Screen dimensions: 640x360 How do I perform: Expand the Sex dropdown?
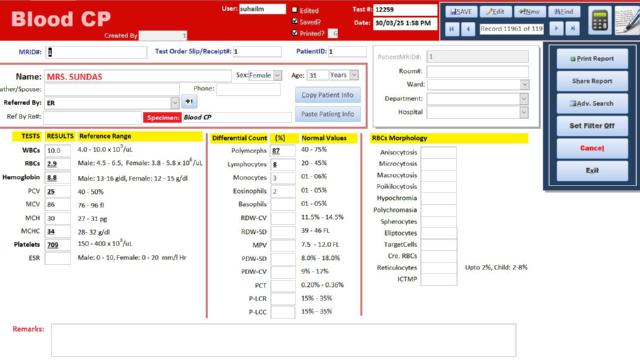pyautogui.click(x=277, y=76)
